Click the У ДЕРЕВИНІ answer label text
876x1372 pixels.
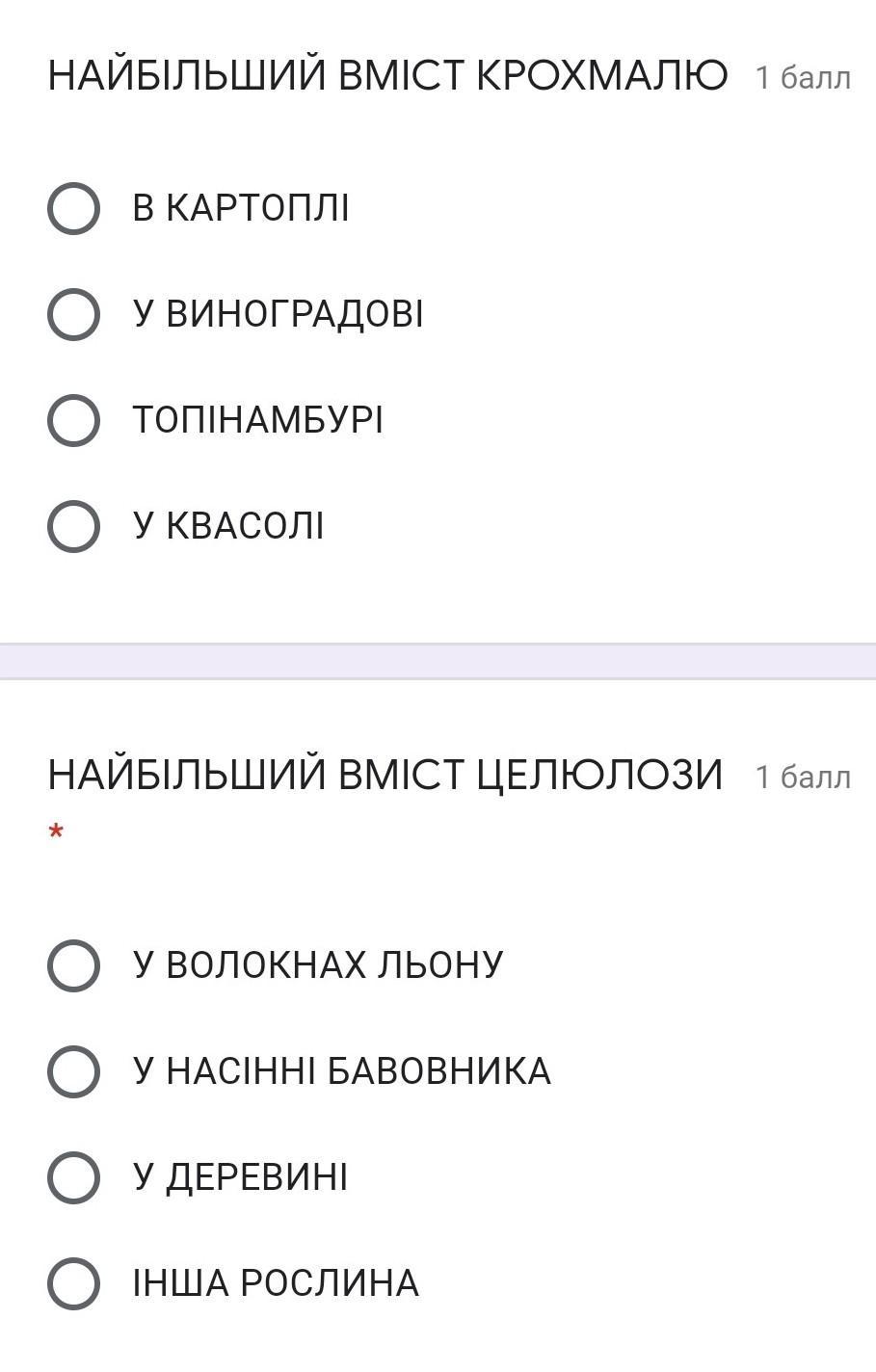(240, 1177)
